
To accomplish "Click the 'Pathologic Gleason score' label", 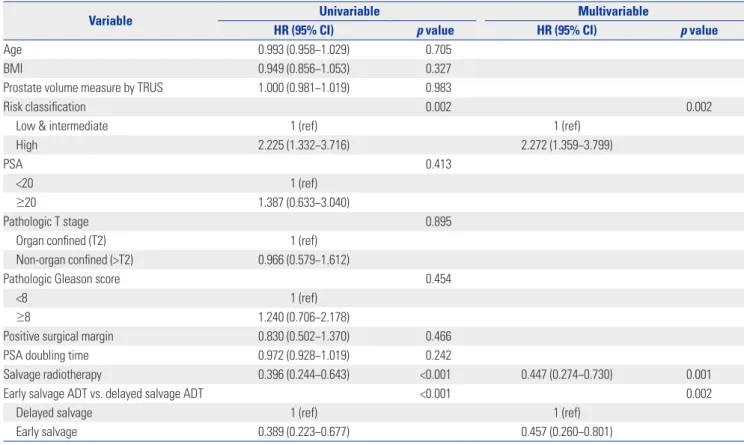I will (62, 279).
